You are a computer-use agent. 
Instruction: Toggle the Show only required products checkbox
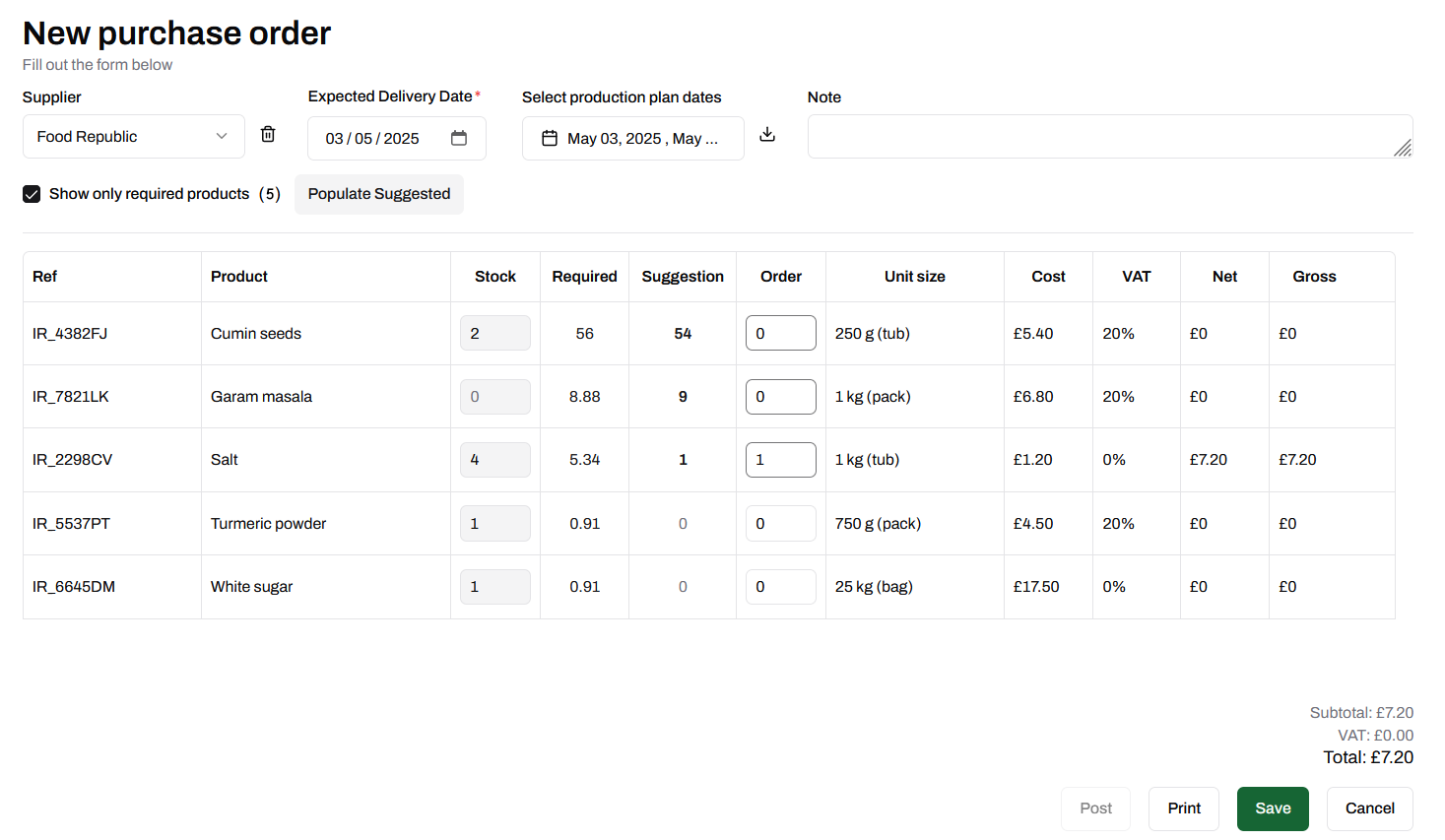[32, 194]
